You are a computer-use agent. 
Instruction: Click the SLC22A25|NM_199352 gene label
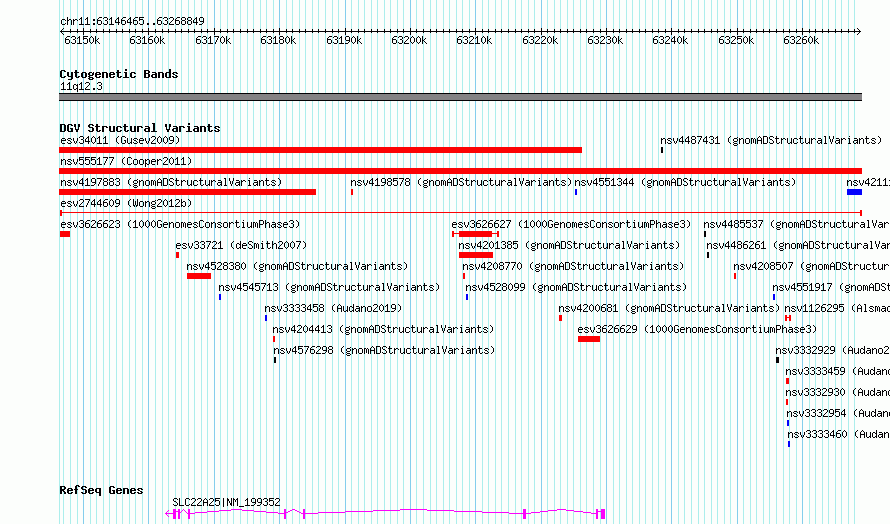point(226,502)
